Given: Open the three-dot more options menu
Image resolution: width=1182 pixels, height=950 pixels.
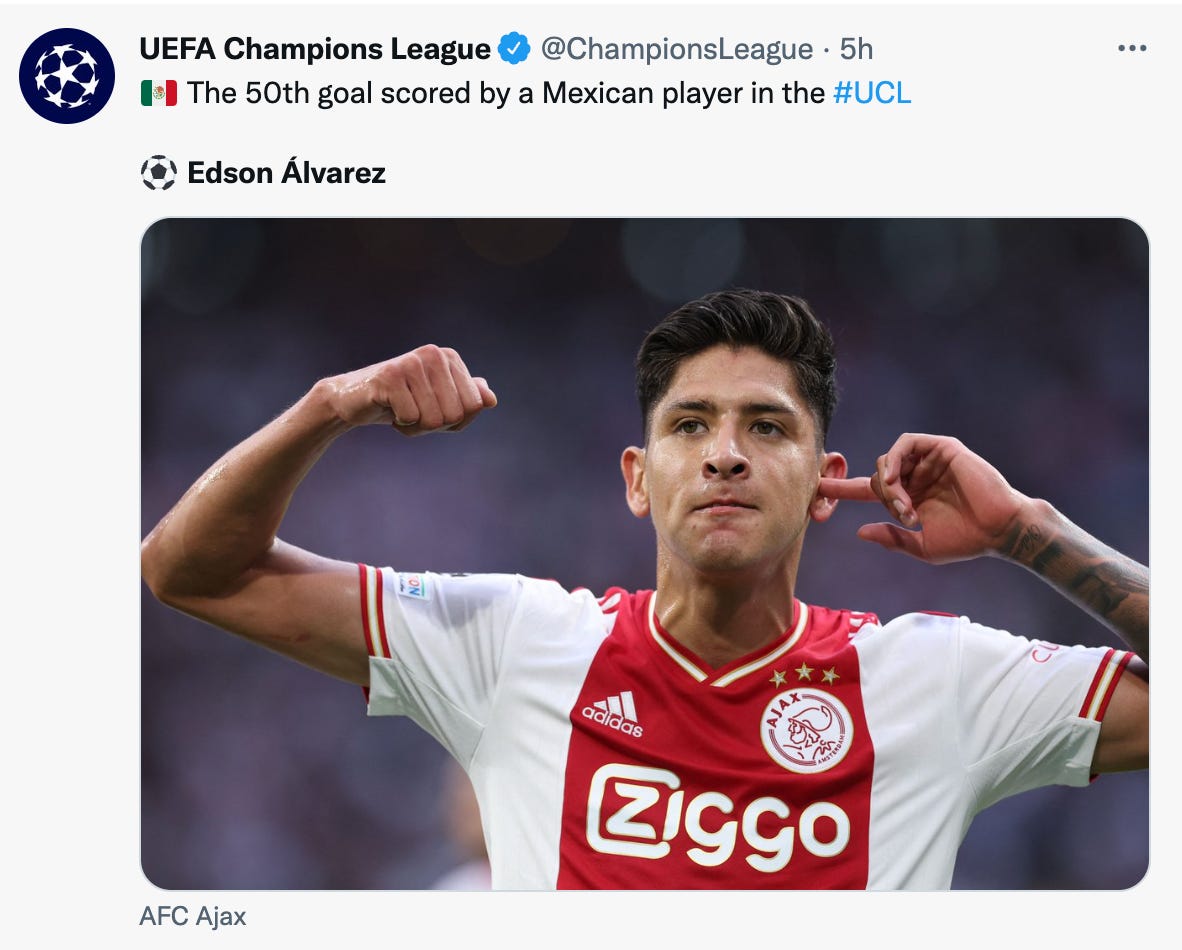Looking at the screenshot, I should coord(1131,48).
